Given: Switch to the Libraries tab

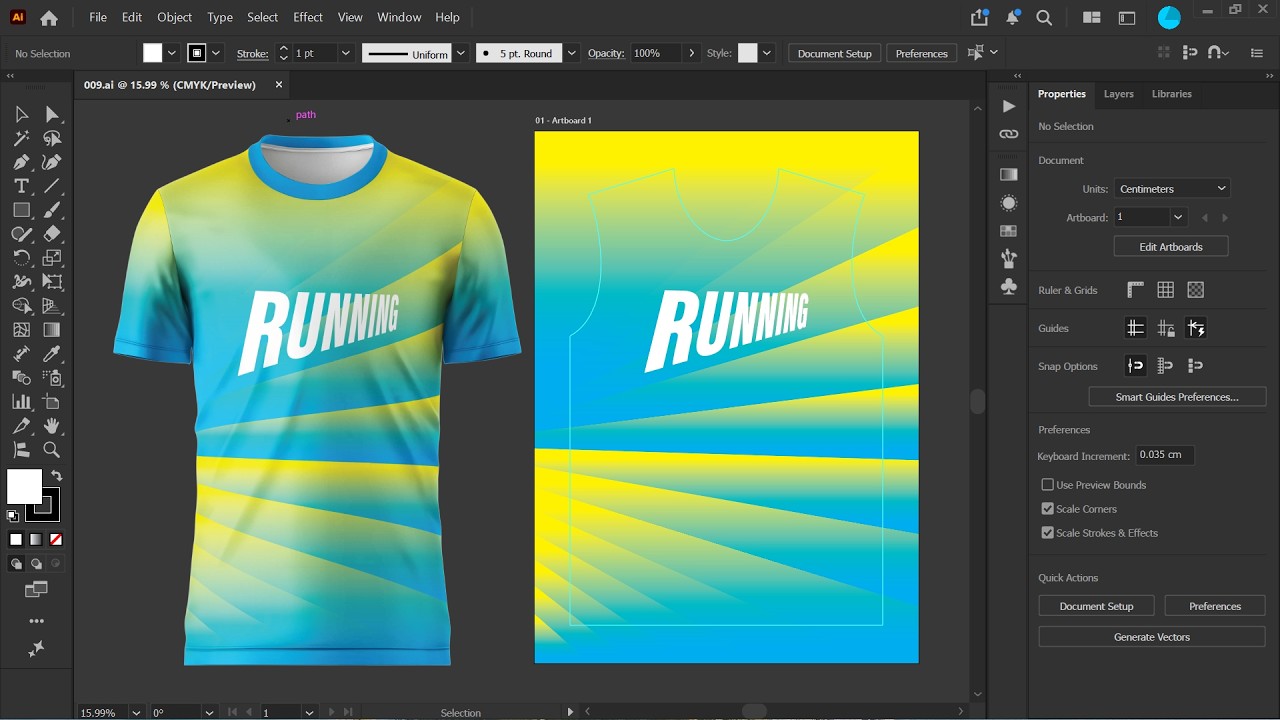Looking at the screenshot, I should click(x=1172, y=94).
